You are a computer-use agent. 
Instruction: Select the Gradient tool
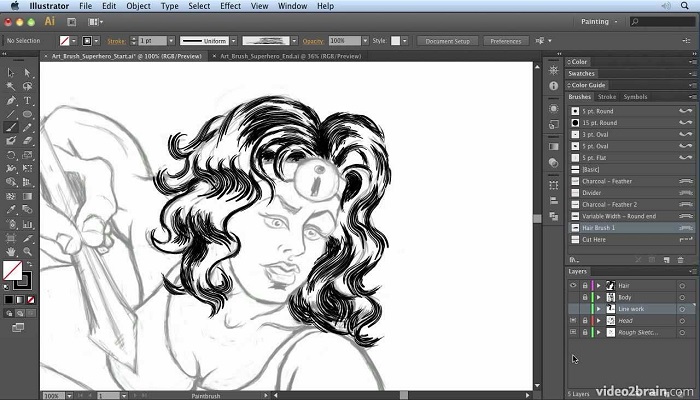[27, 196]
